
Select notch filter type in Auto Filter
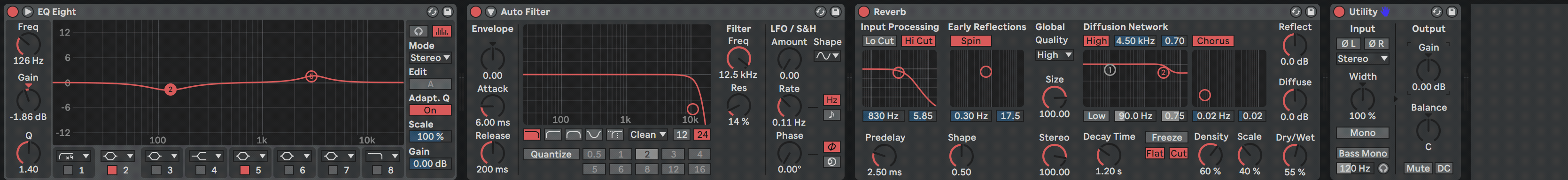pos(594,135)
